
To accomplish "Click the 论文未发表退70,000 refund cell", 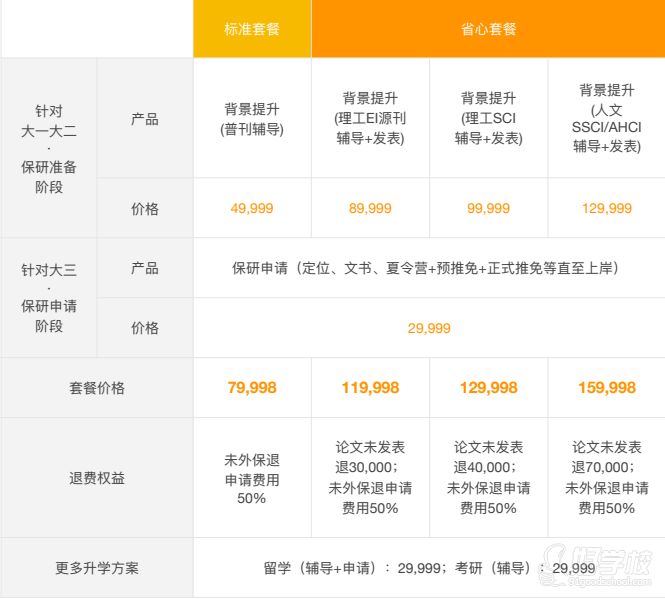I will point(606,478).
